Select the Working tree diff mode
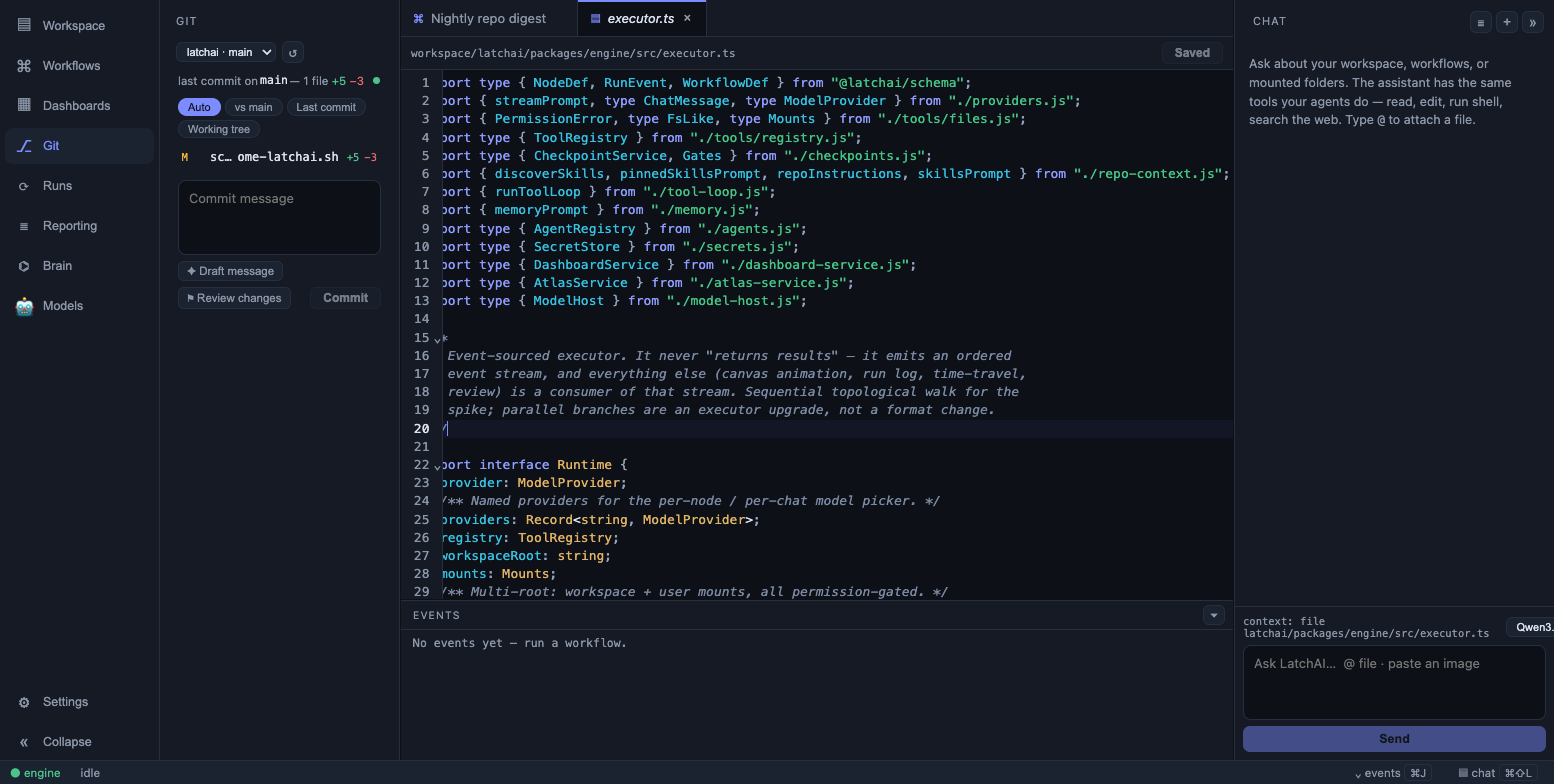This screenshot has height=784, width=1554. (219, 129)
